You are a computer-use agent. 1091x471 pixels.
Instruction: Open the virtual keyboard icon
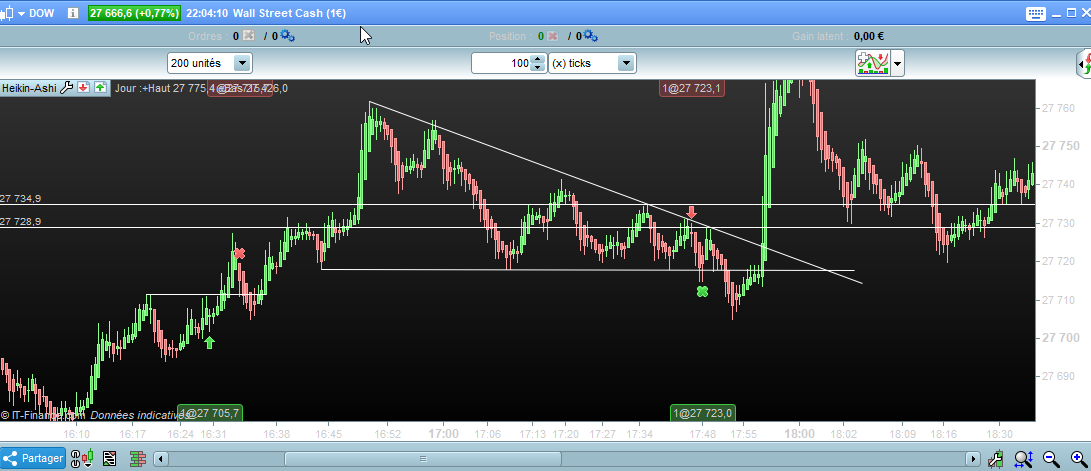(1035, 13)
